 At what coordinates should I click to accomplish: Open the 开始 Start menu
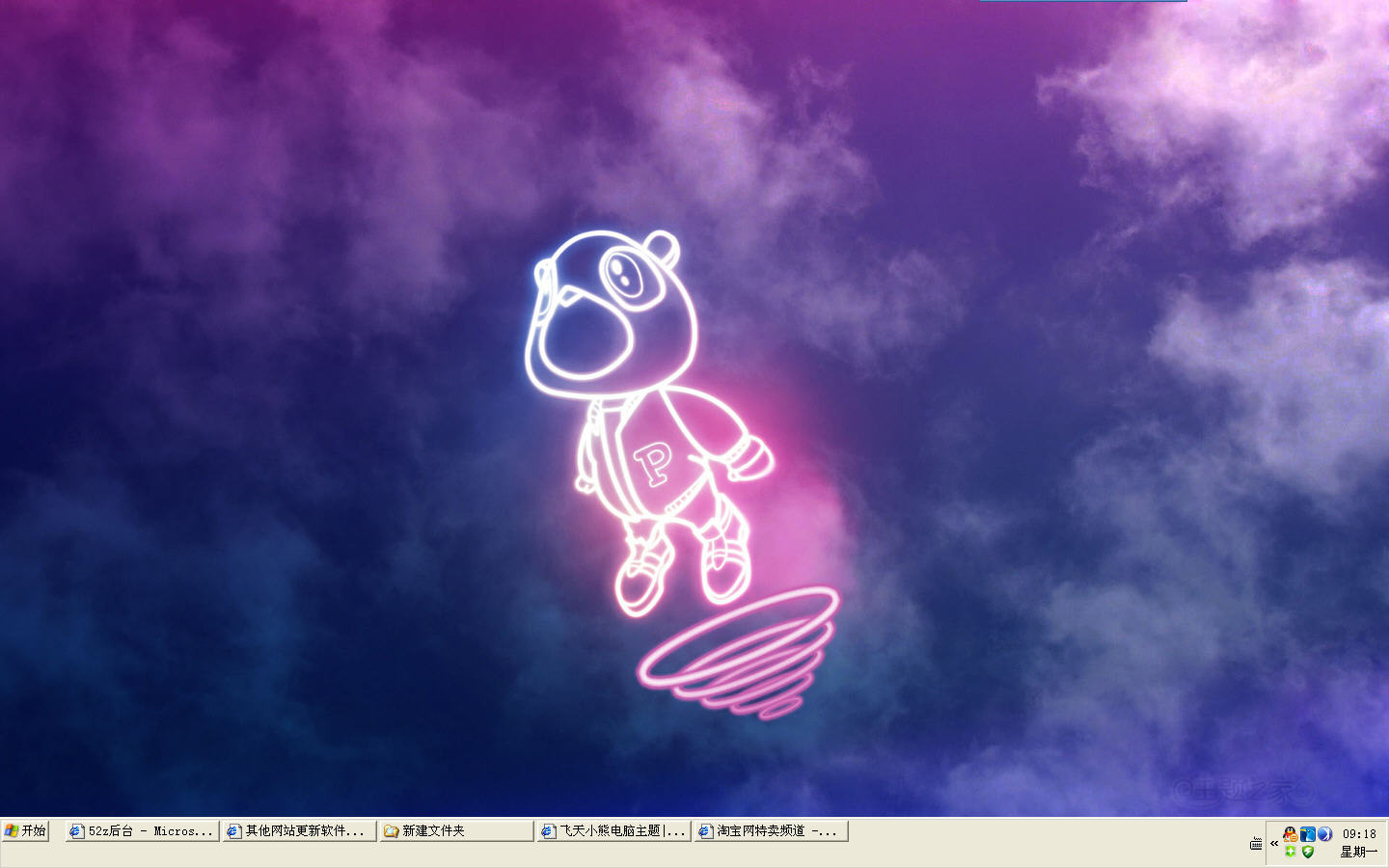25,830
